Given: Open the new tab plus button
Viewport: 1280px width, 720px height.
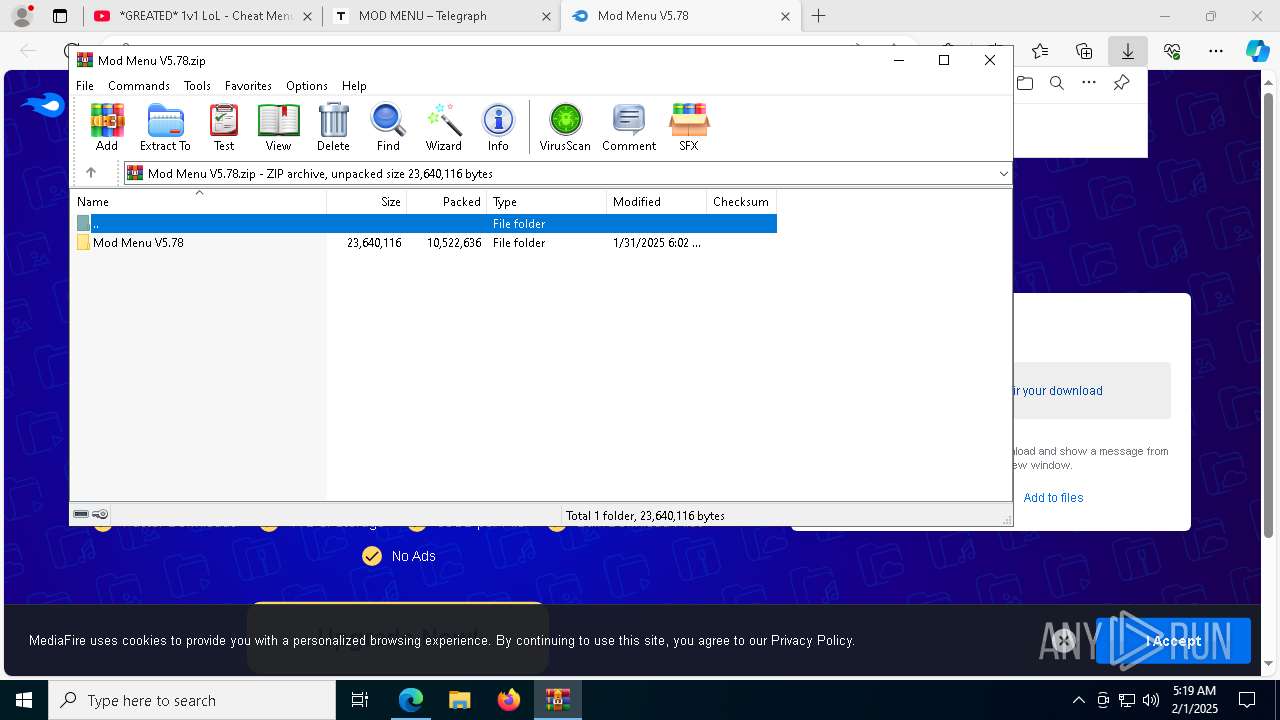Looking at the screenshot, I should point(818,16).
